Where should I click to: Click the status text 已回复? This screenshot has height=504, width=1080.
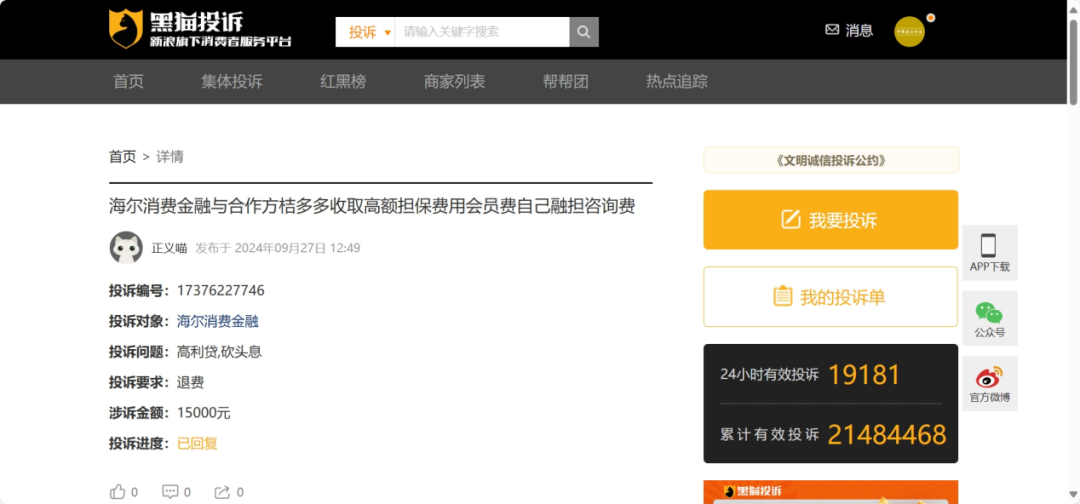click(197, 443)
